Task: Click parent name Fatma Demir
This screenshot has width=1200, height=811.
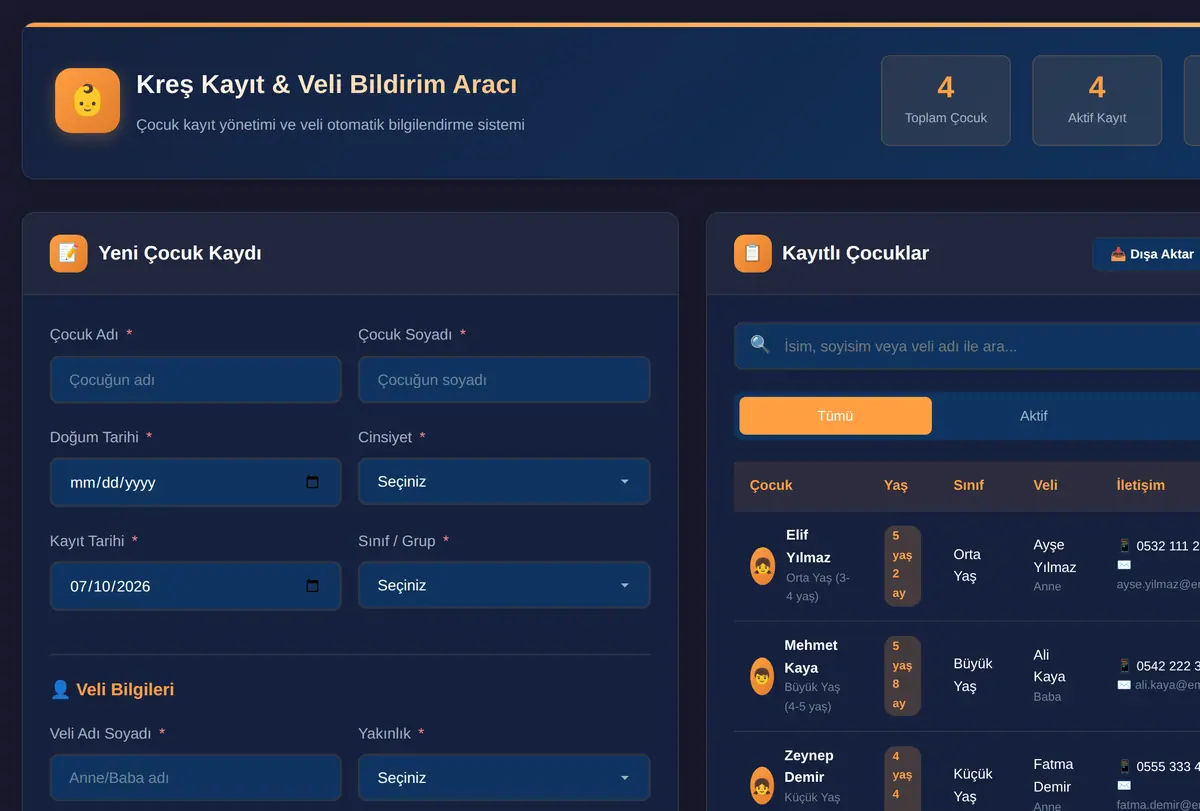Action: (1053, 775)
